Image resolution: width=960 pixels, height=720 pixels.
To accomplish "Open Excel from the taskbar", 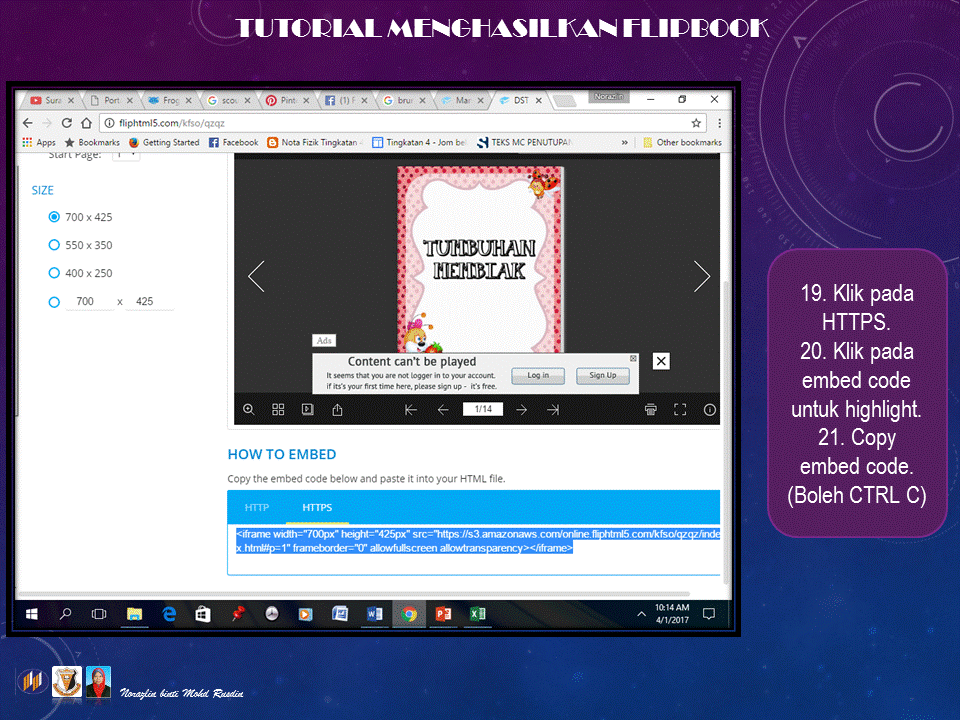I will (478, 614).
